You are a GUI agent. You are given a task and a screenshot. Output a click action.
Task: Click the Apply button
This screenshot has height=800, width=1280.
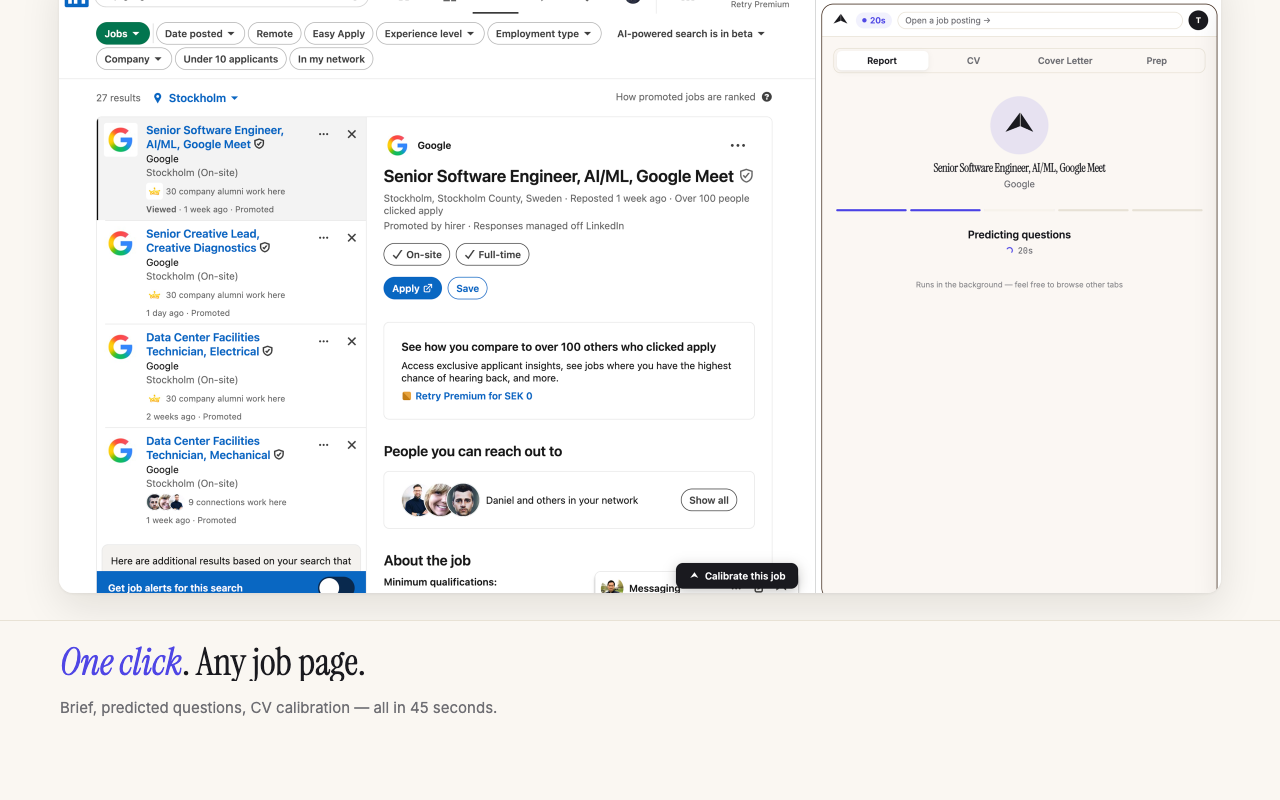point(412,288)
